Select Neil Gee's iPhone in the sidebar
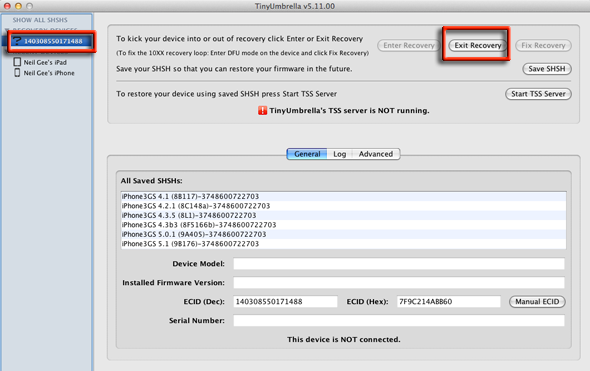Screen dimensions: 590x371 49,73
